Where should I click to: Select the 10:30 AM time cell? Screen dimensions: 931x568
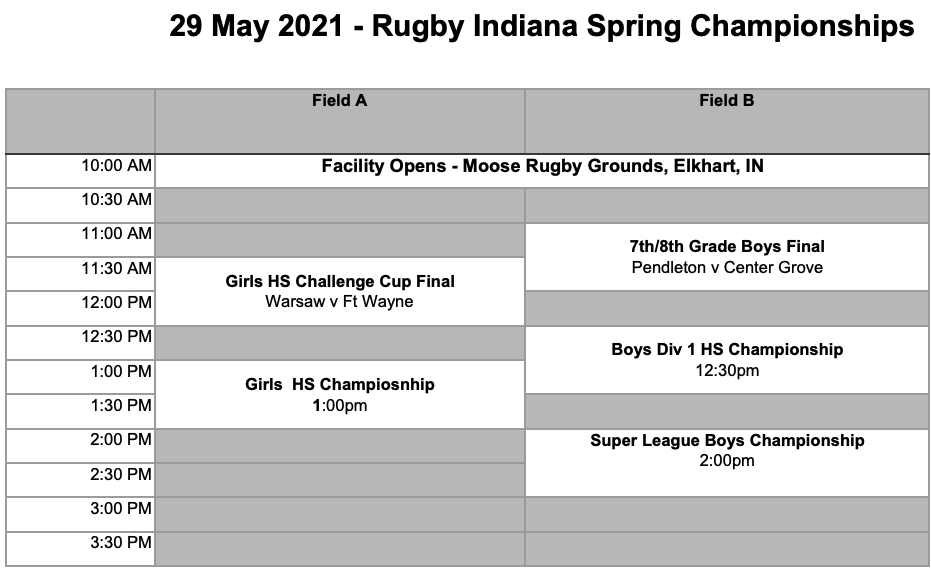click(80, 205)
